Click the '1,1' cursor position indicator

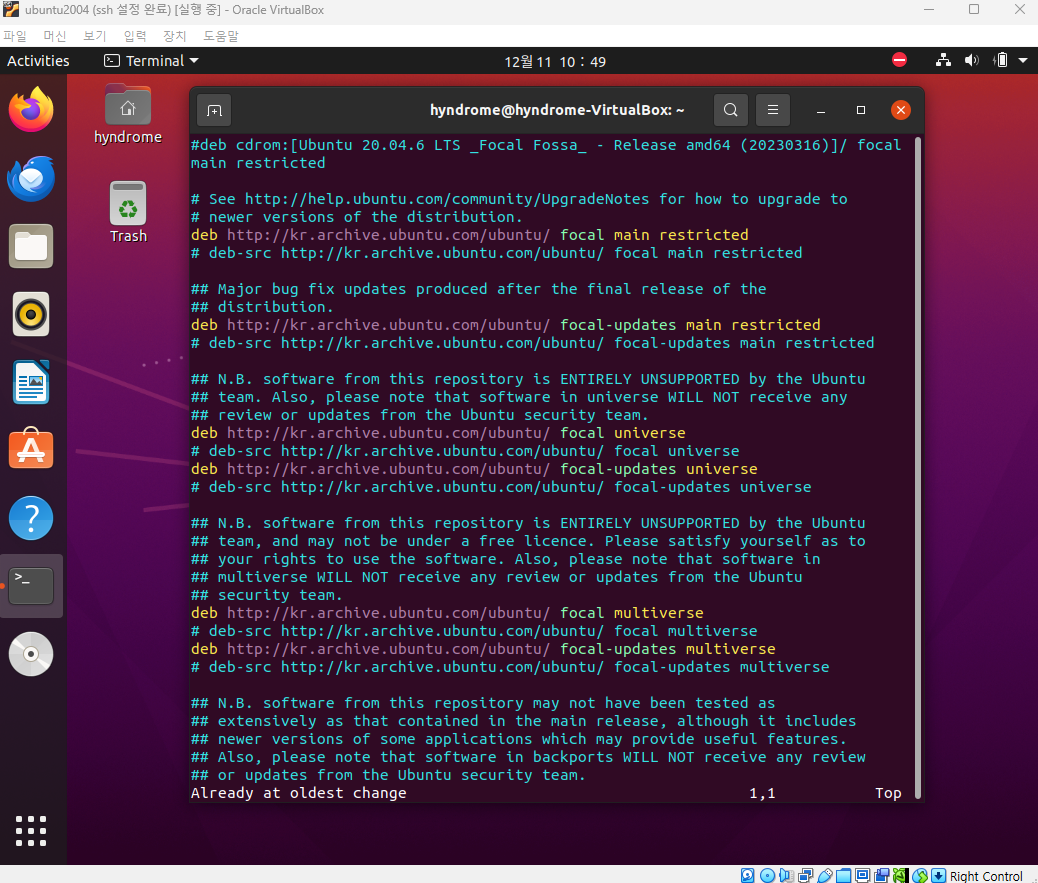[x=762, y=793]
